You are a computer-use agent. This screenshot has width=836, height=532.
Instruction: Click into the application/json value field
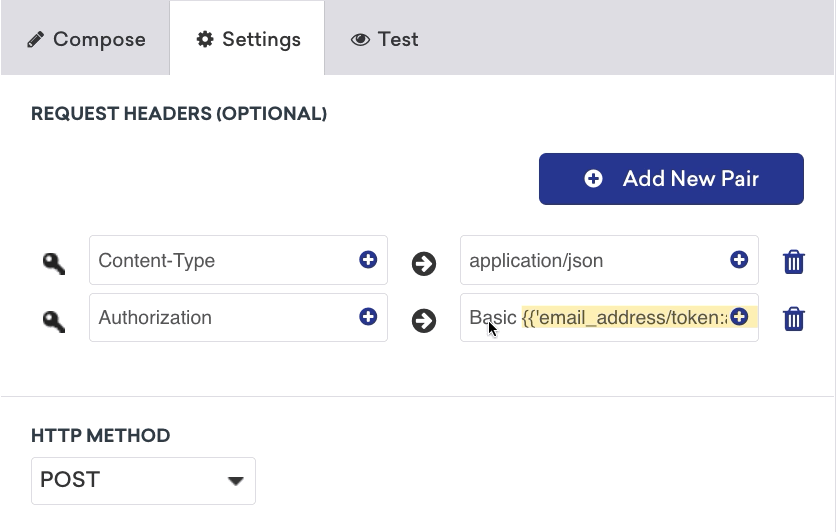590,261
